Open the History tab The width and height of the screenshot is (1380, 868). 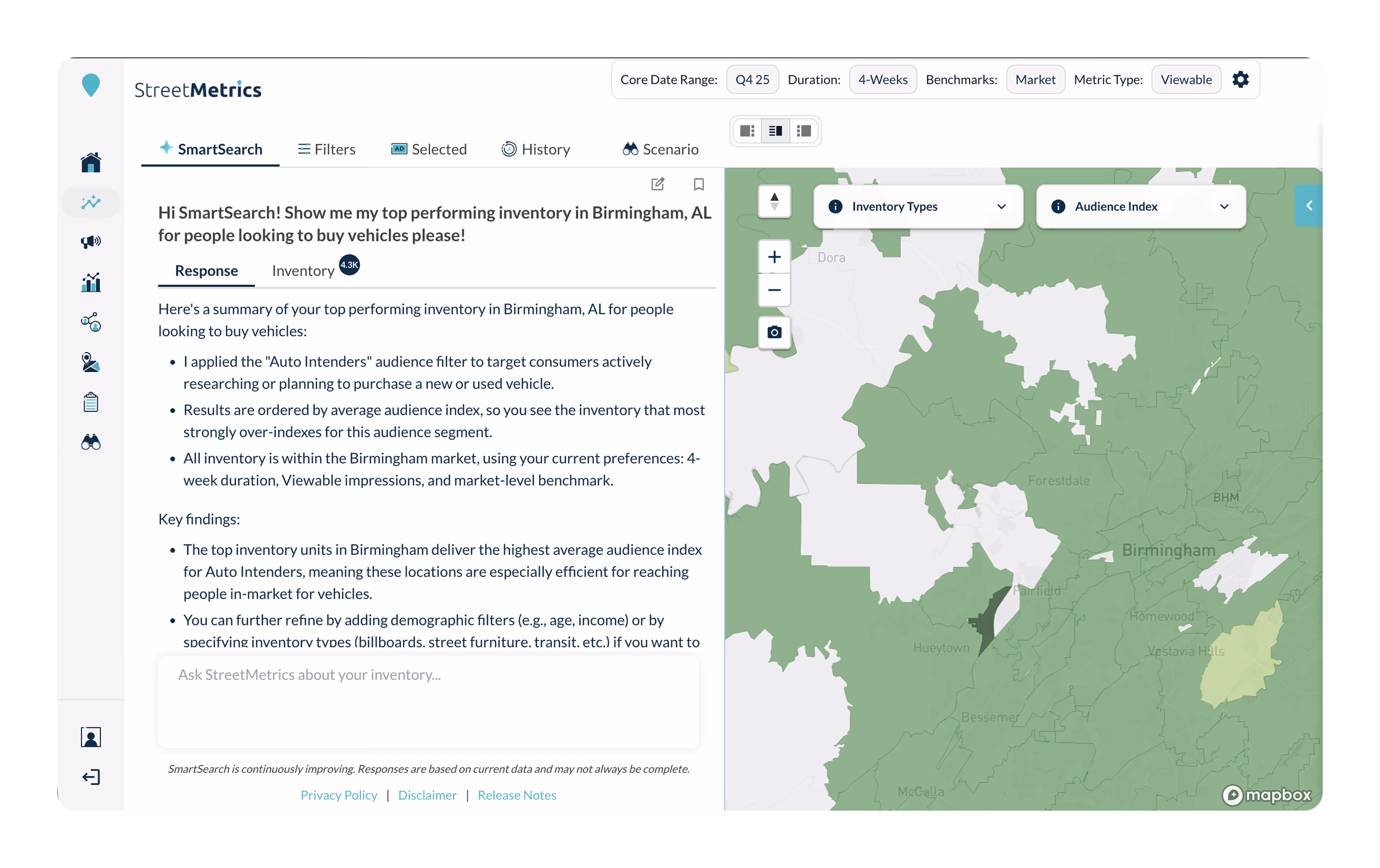pos(536,149)
